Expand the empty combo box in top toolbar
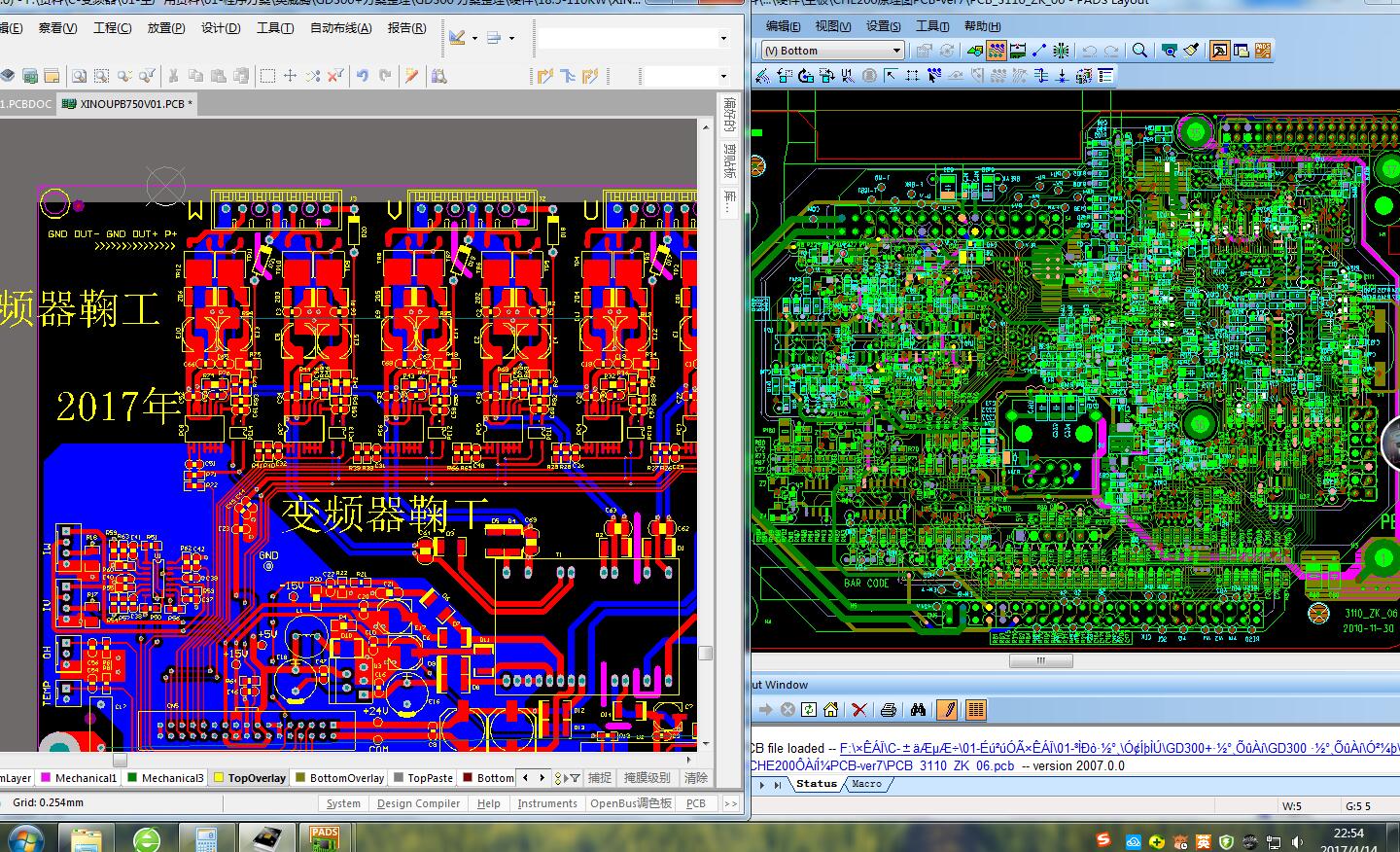This screenshot has height=852, width=1400. (723, 39)
